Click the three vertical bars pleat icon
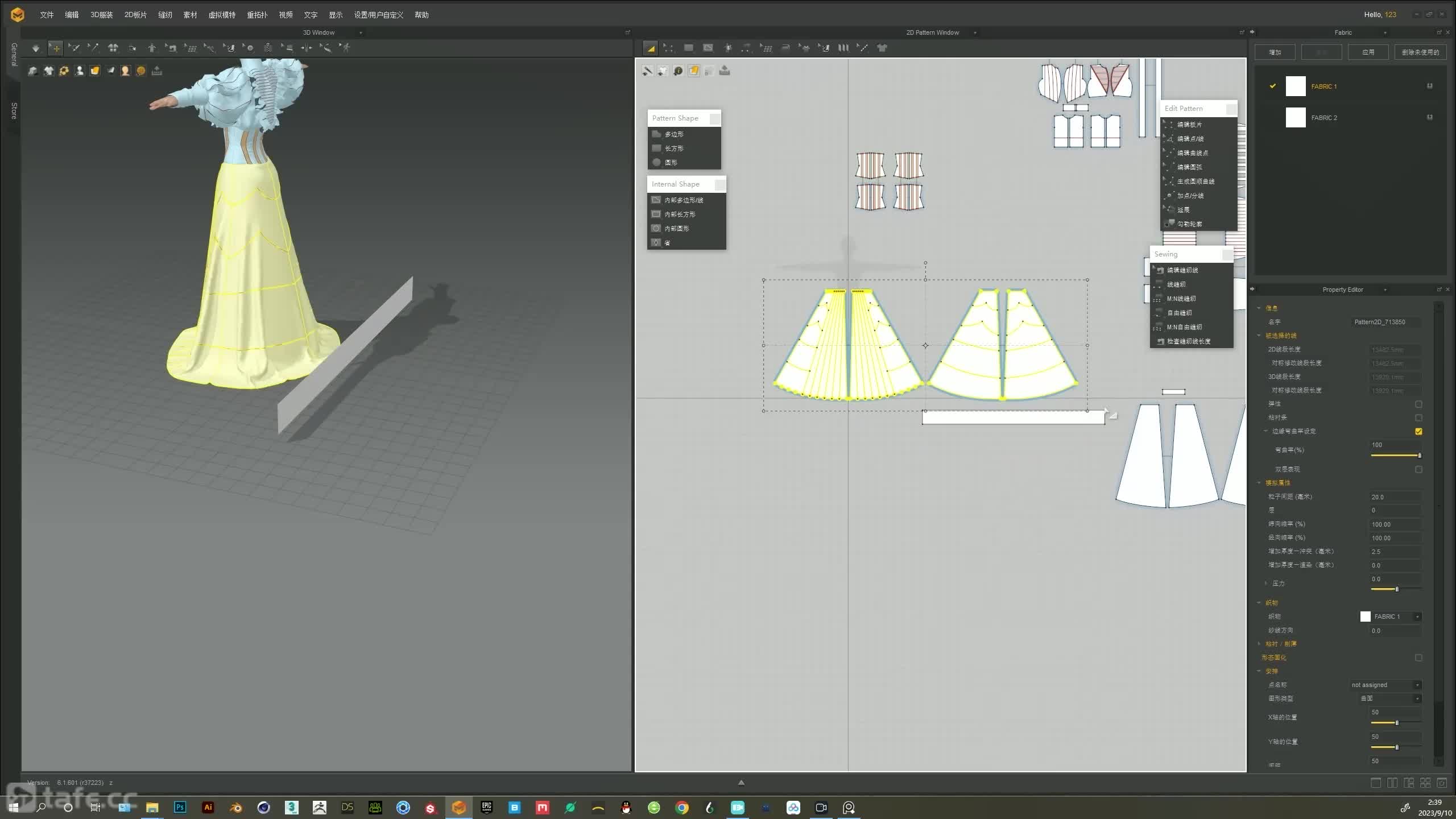Viewport: 1456px width, 819px height. 843,48
